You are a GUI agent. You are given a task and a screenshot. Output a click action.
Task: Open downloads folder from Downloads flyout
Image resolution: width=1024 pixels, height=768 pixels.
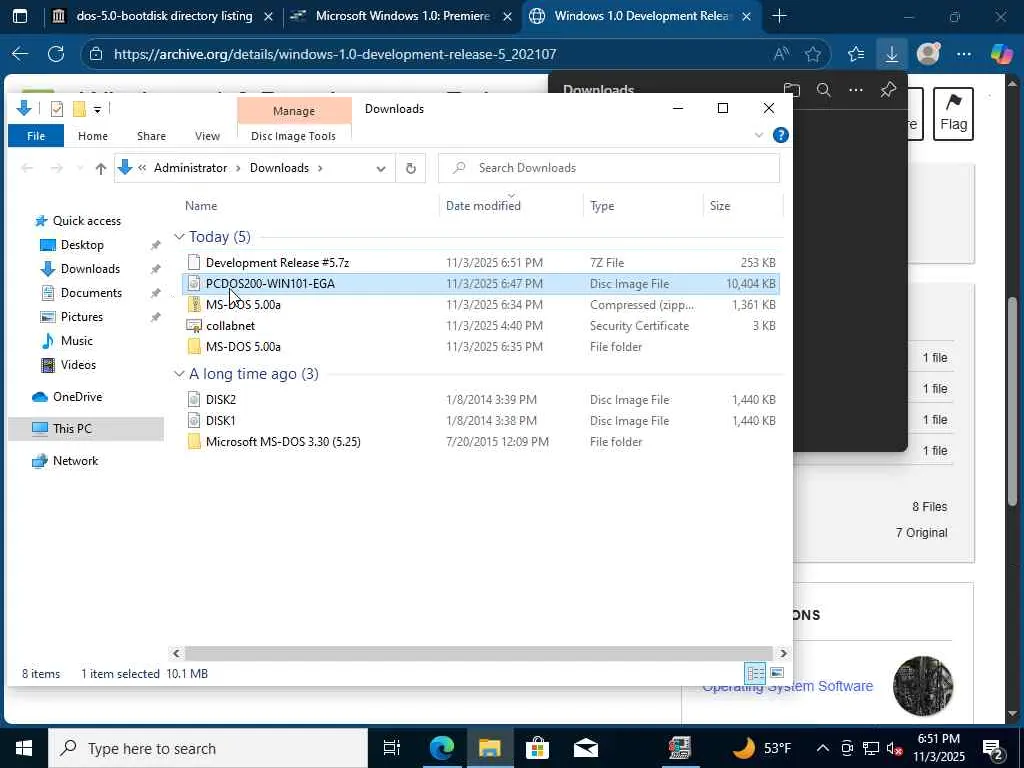(x=792, y=90)
